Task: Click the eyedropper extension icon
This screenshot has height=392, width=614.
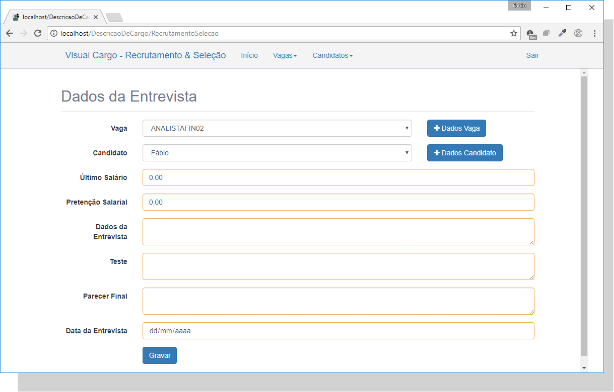Action: [x=562, y=34]
